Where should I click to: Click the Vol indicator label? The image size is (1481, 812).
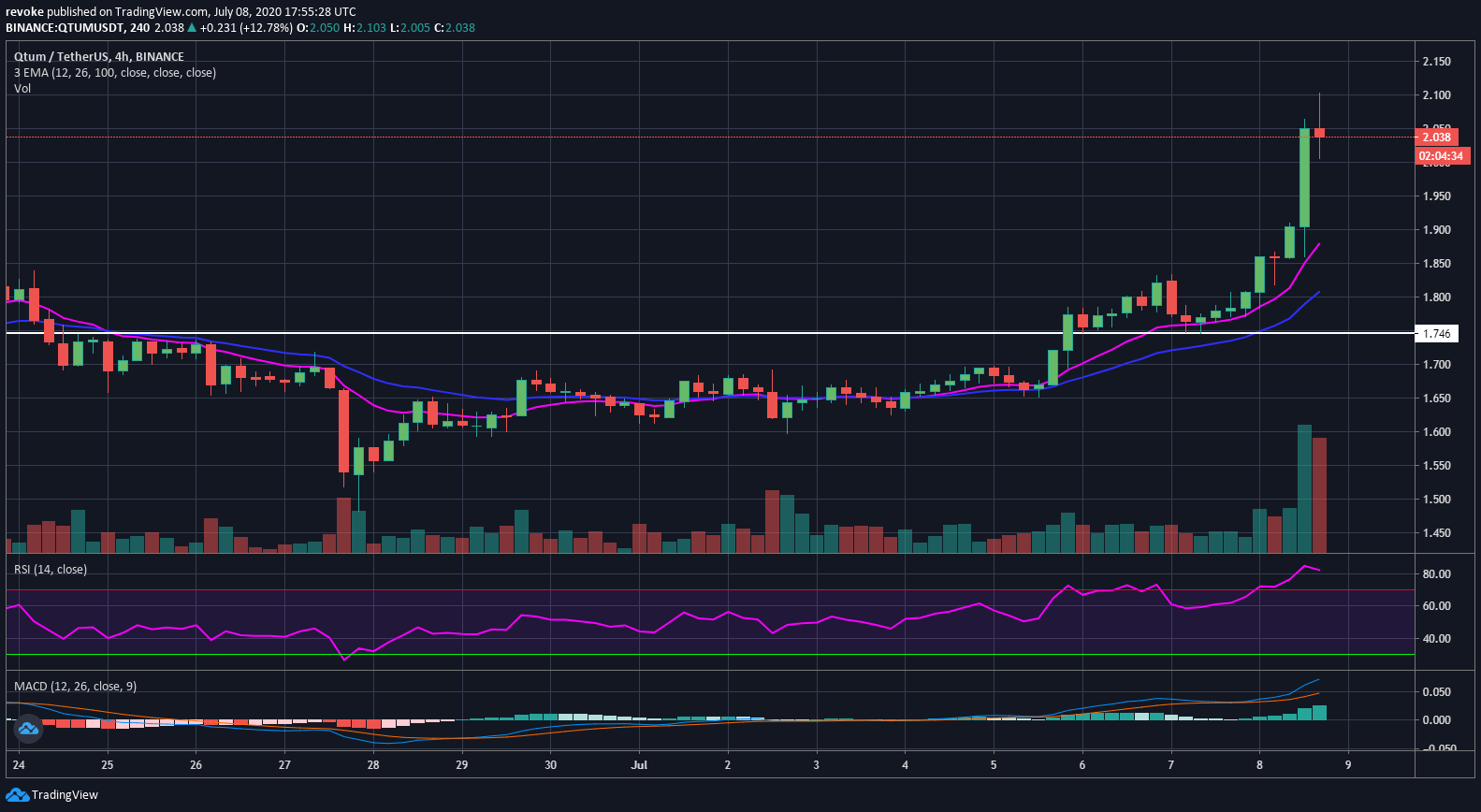[x=22, y=88]
